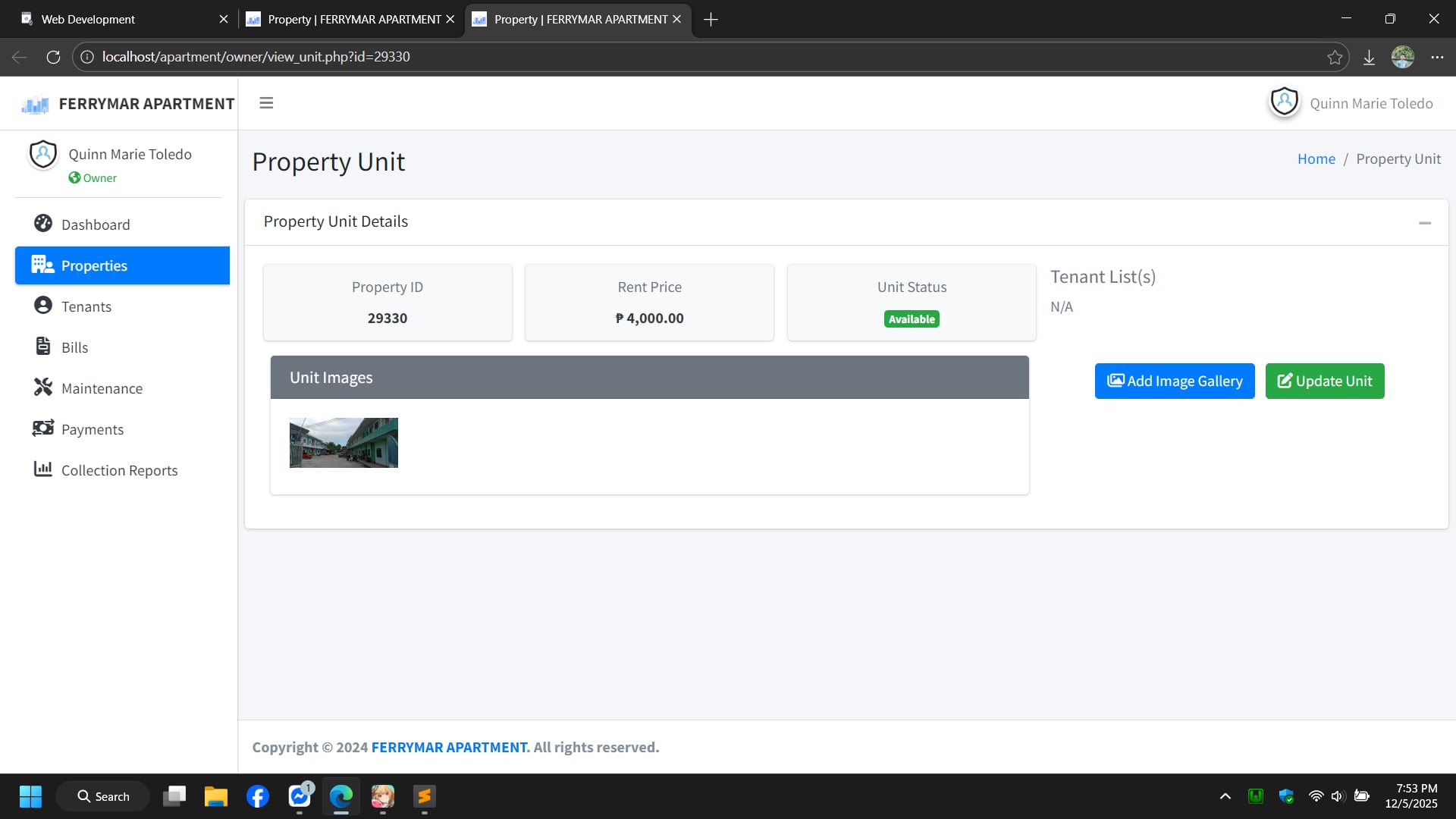Add this page to favorites with the star icon

coord(1335,57)
